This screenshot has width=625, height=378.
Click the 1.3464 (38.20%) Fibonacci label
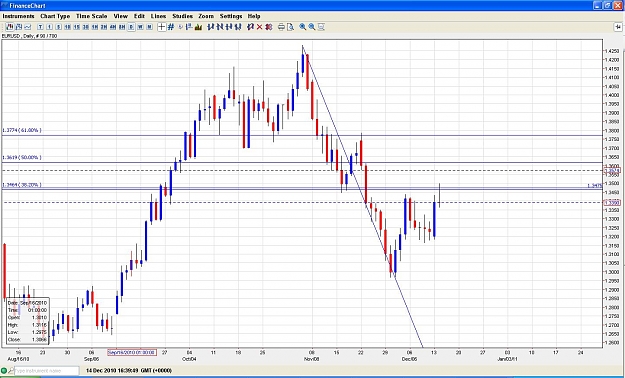pos(22,185)
